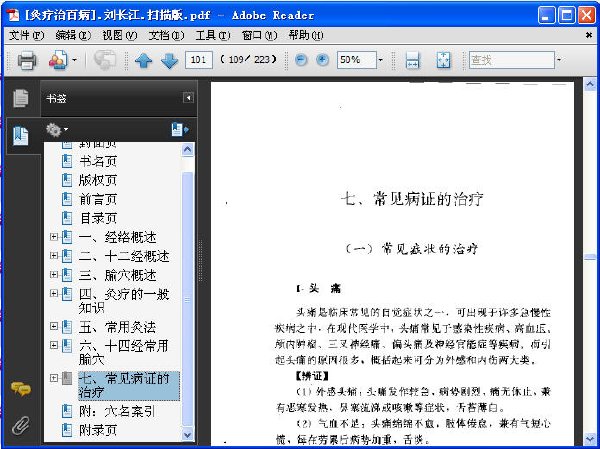
Task: Open bookmark options gear dropdown
Action: click(57, 130)
